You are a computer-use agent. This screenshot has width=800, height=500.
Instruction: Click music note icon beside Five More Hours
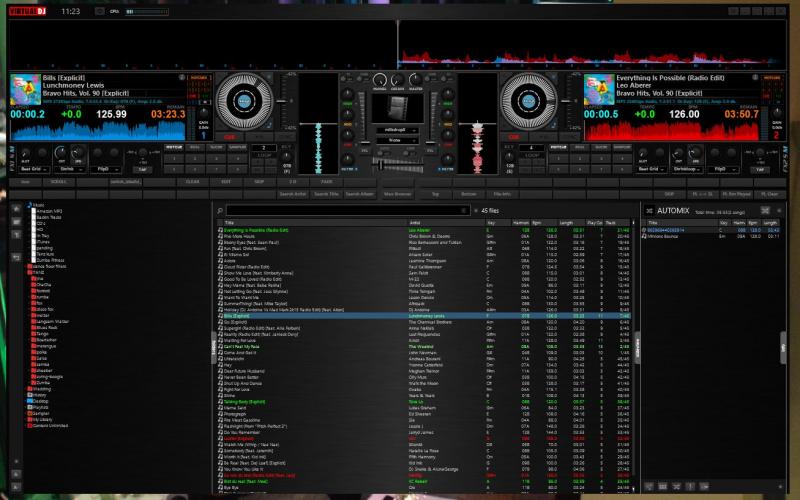pyautogui.click(x=220, y=236)
